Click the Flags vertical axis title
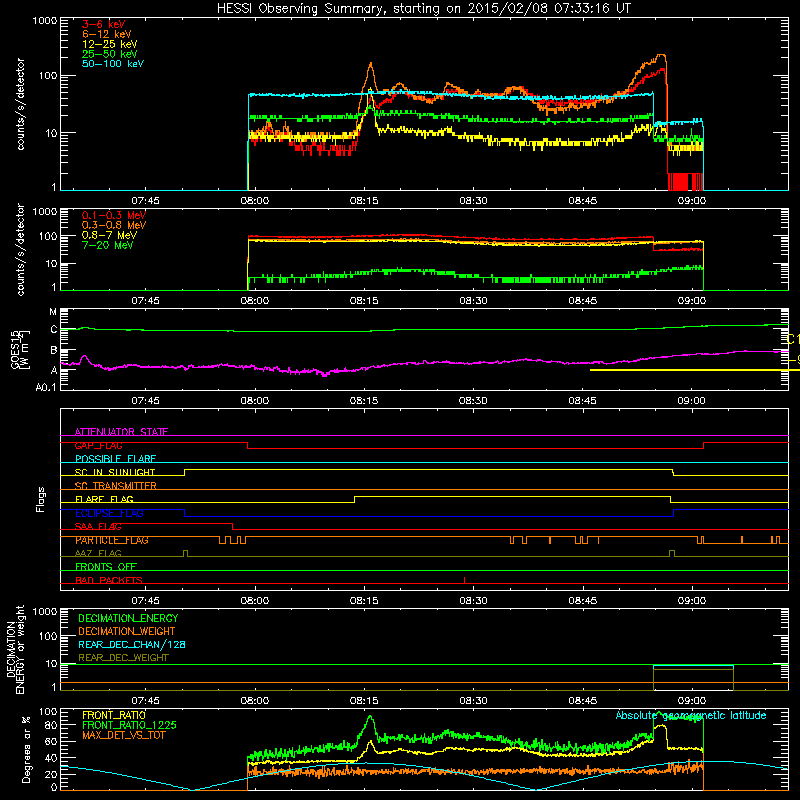Viewport: 800px width, 800px height. [x=41, y=499]
